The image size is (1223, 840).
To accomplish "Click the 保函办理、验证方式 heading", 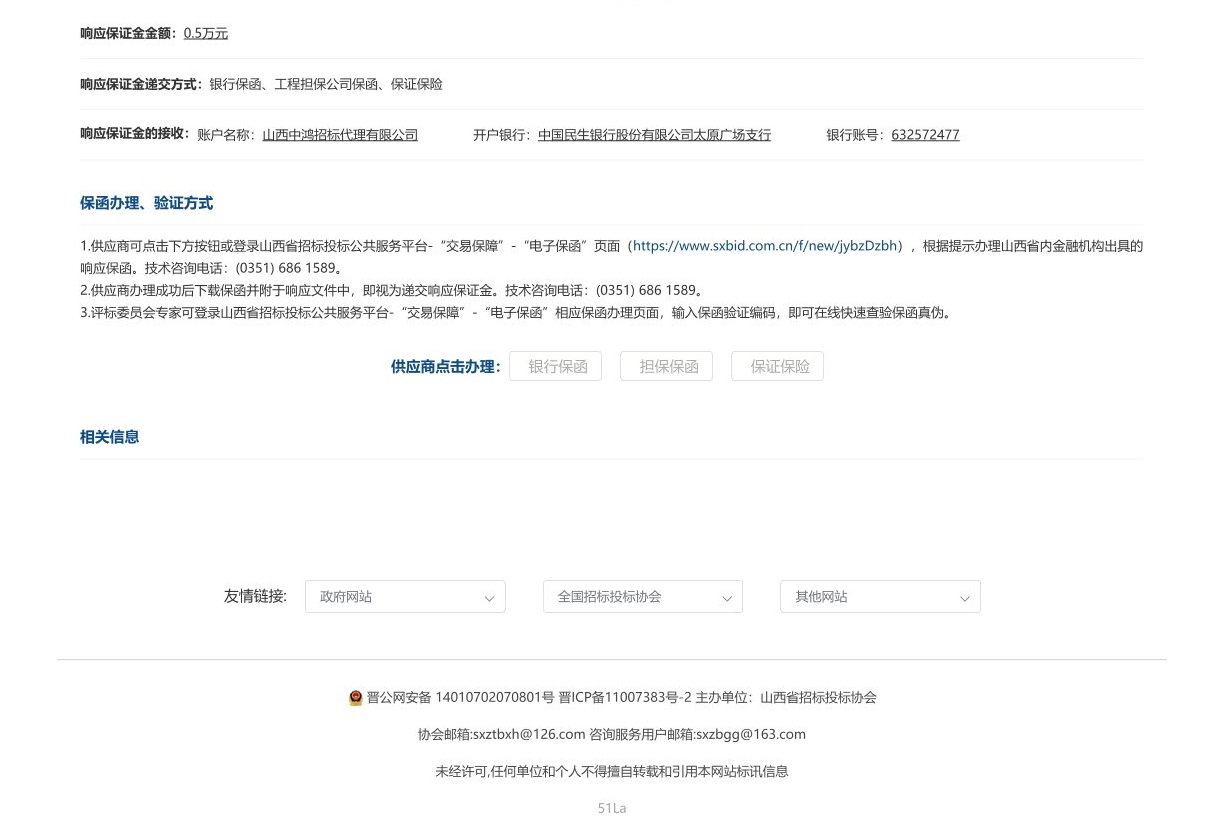I will [x=146, y=203].
